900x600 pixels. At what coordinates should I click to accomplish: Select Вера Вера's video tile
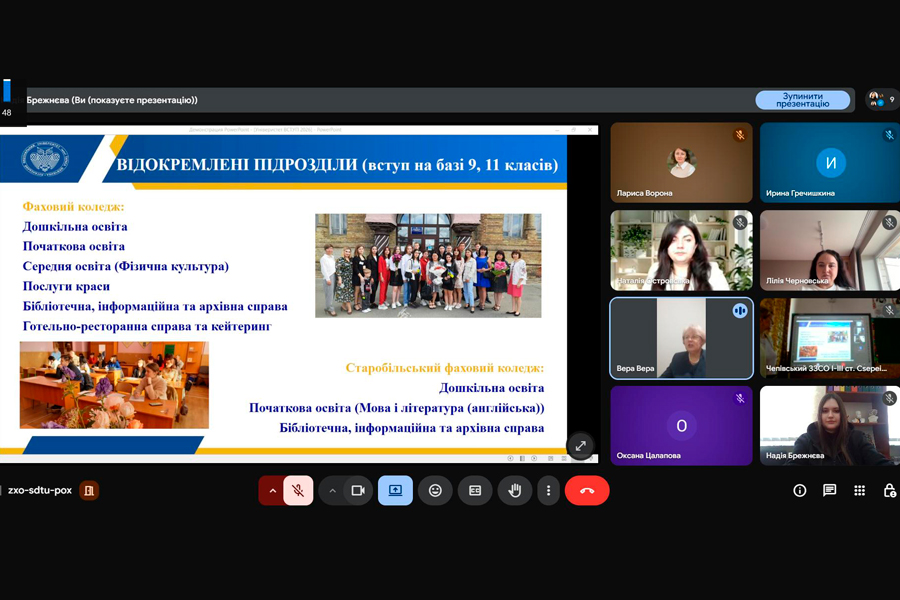pyautogui.click(x=681, y=338)
